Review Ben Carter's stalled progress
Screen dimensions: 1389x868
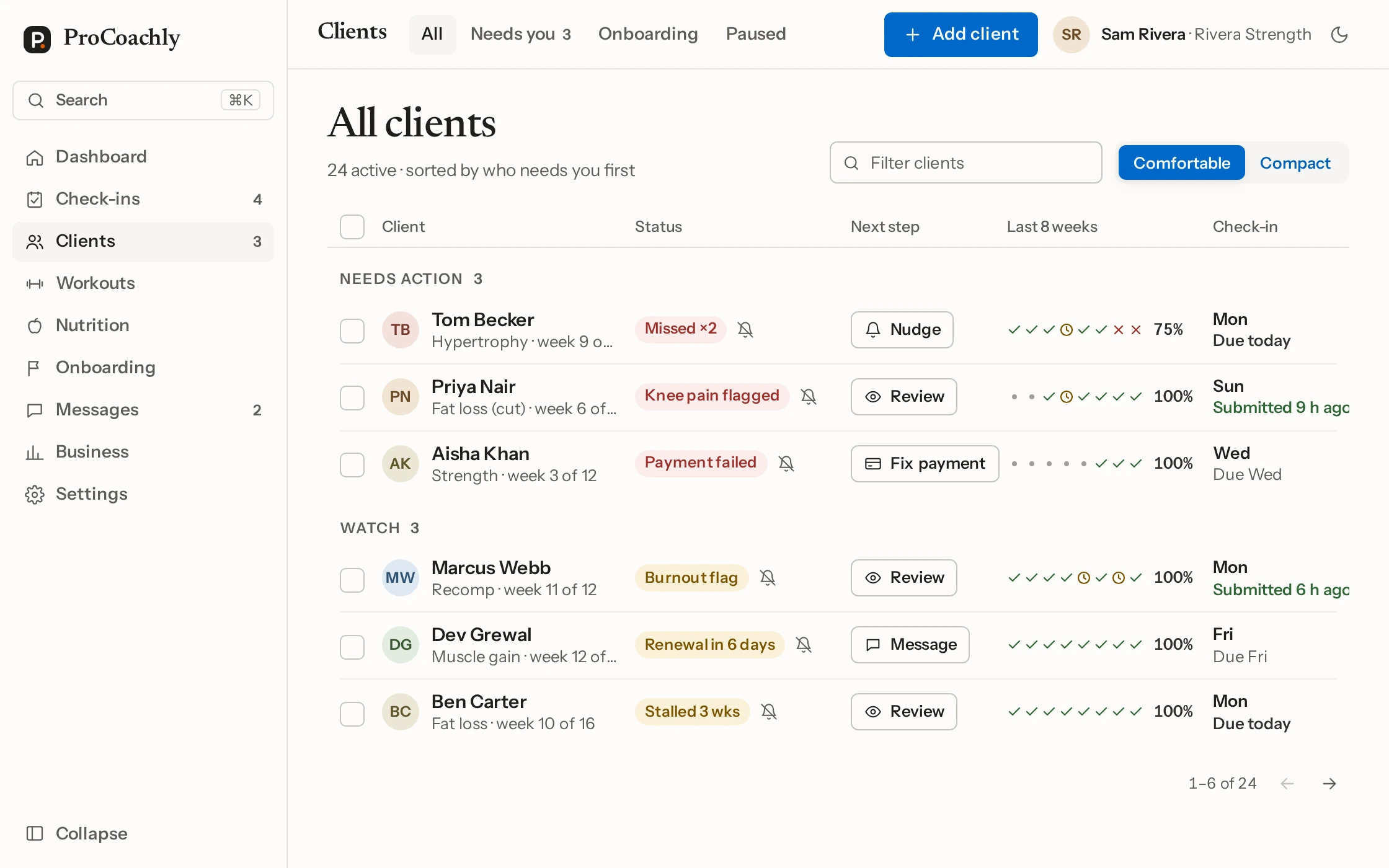click(903, 712)
